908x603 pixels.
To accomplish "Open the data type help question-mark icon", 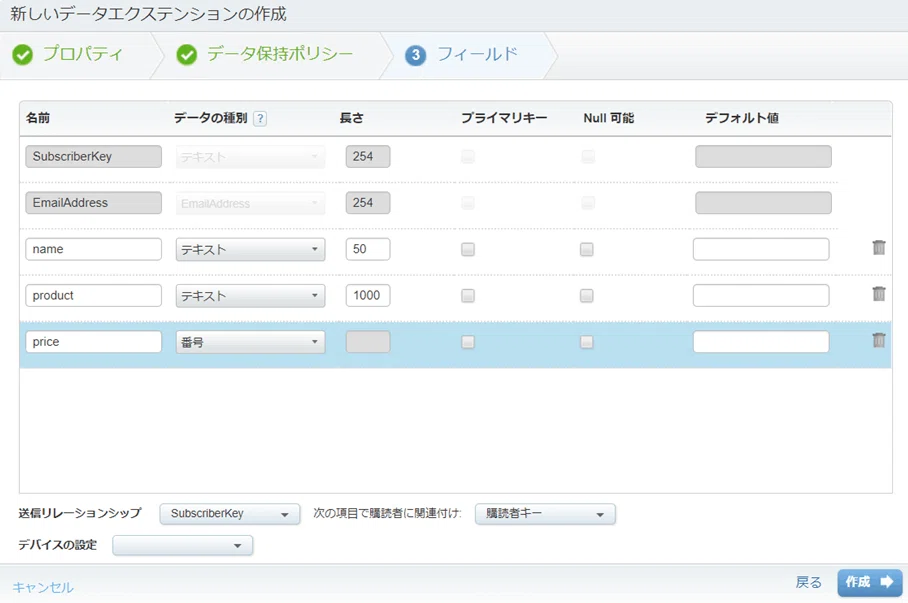I will coord(260,118).
